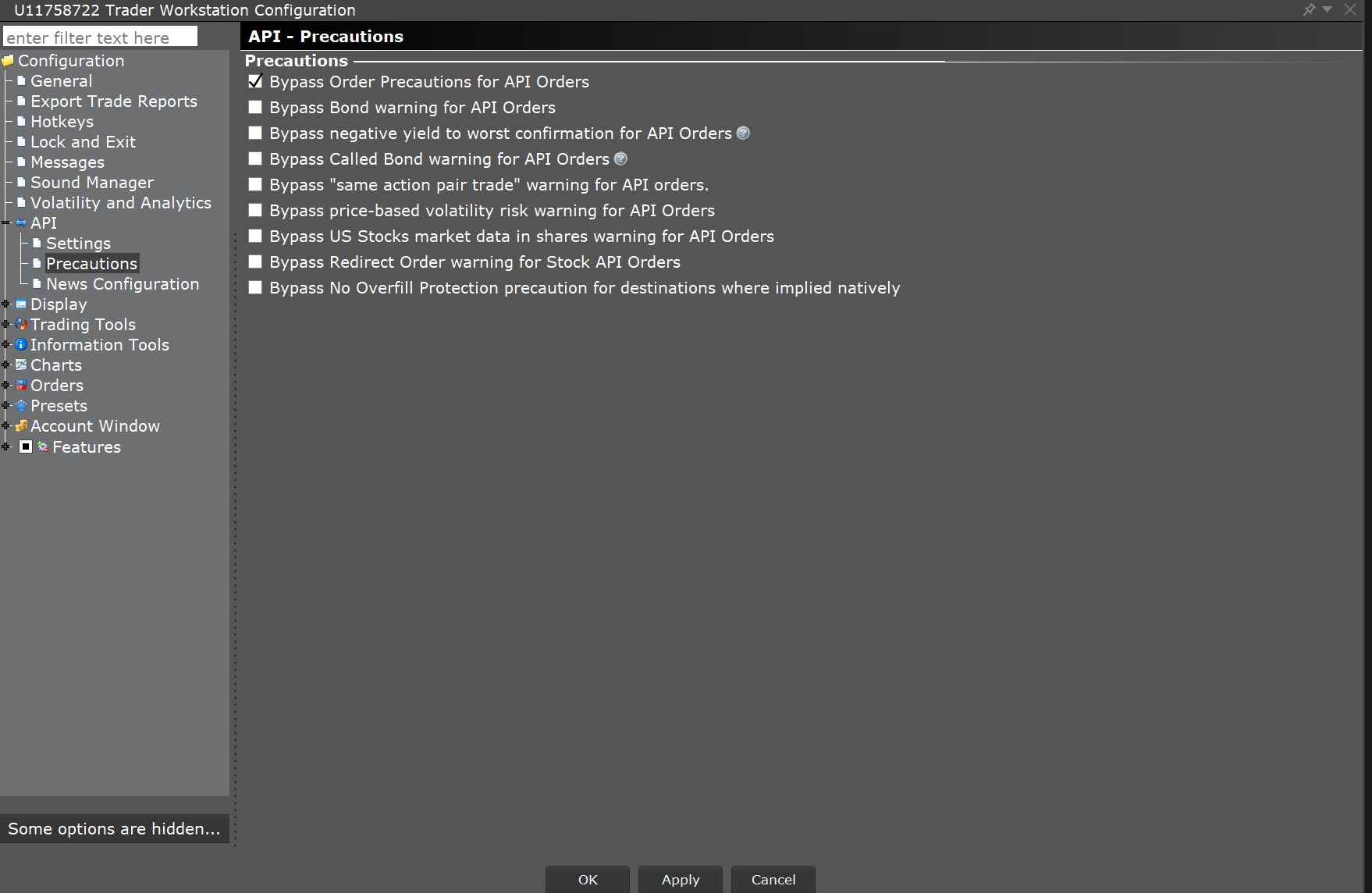Screen dimensions: 1372x893
Task: Click the Presets icon in the tree
Action: [21, 406]
